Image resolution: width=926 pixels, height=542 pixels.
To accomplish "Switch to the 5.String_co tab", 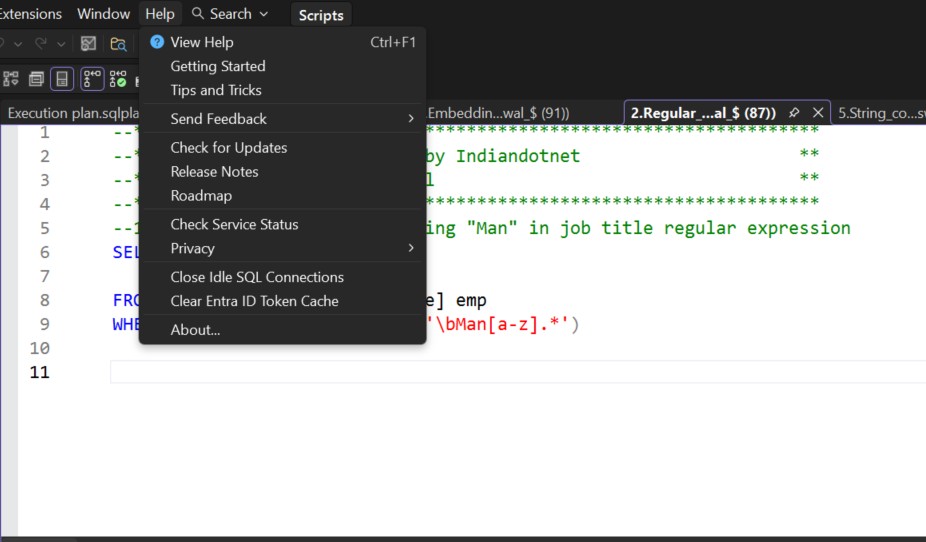I will [x=880, y=113].
